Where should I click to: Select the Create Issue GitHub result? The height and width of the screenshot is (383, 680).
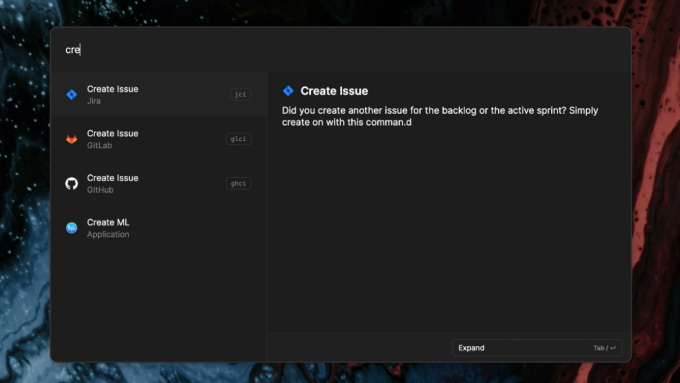(158, 183)
